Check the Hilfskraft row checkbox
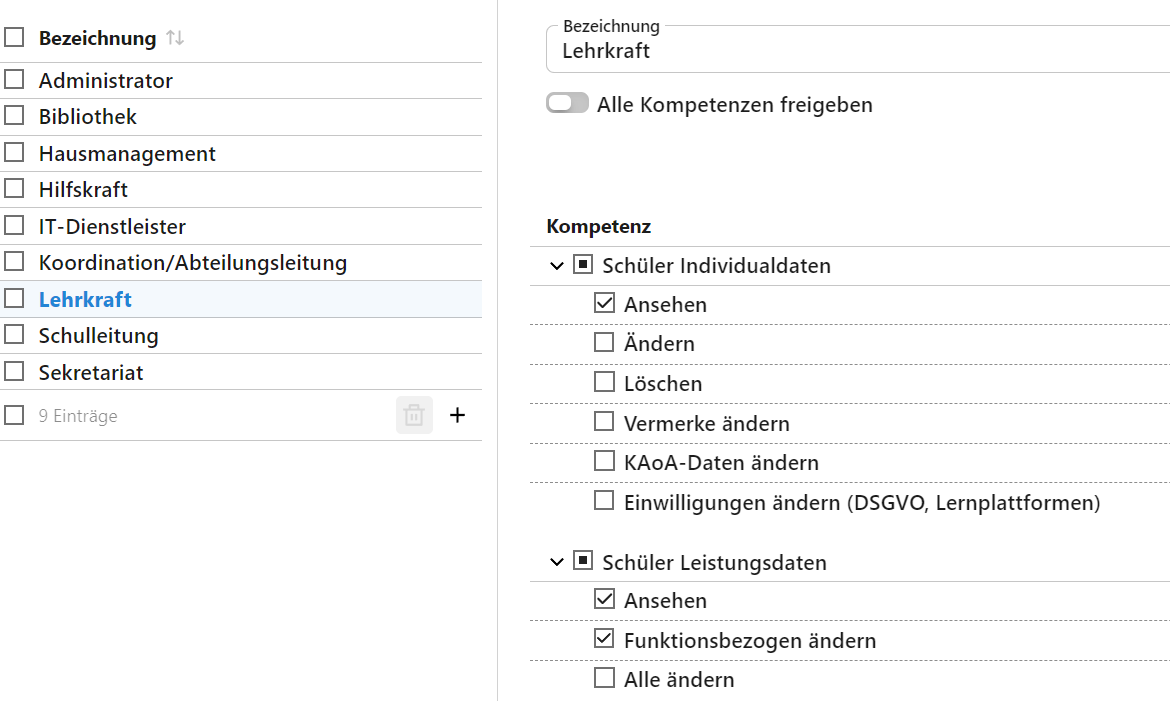The width and height of the screenshot is (1170, 701). coord(14,188)
